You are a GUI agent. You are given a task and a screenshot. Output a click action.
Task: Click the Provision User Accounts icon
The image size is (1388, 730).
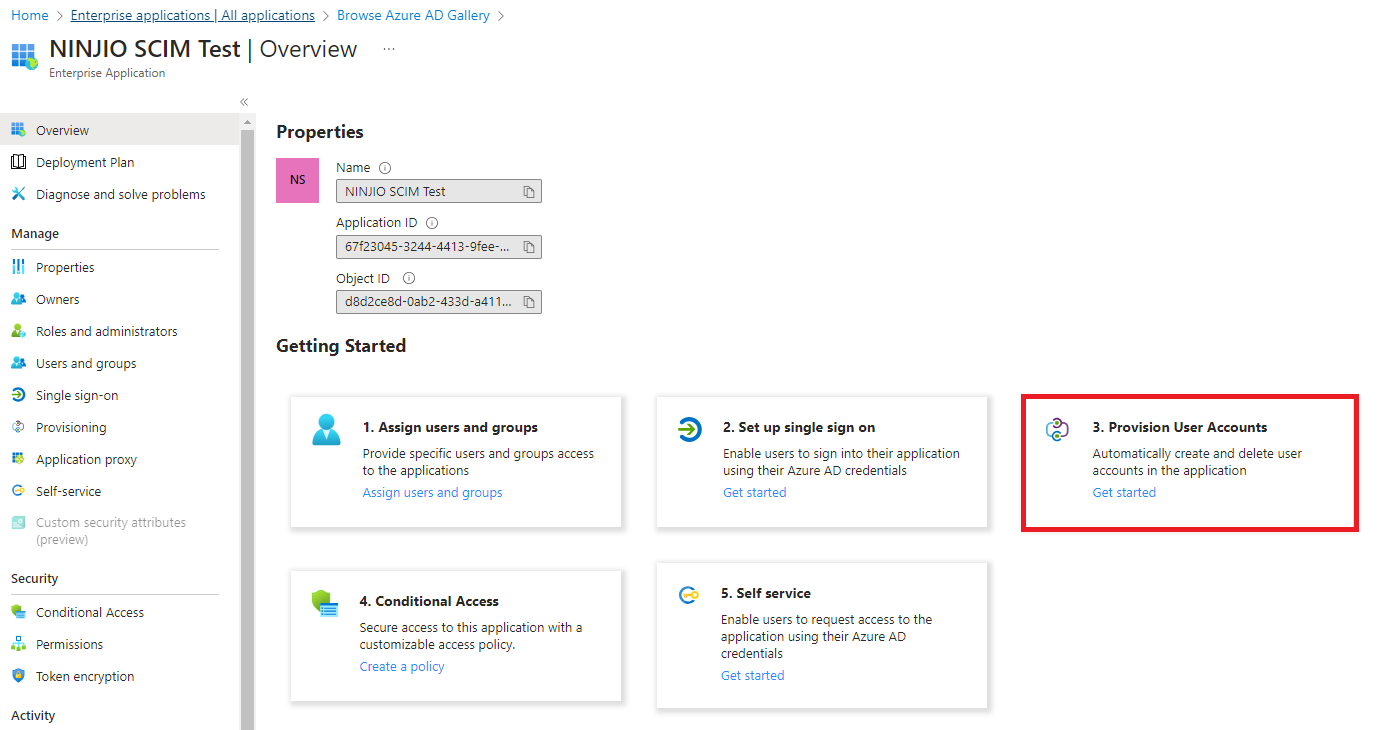1058,430
